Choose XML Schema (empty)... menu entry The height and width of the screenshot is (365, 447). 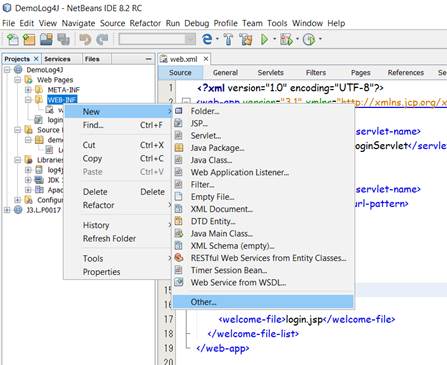(x=263, y=246)
